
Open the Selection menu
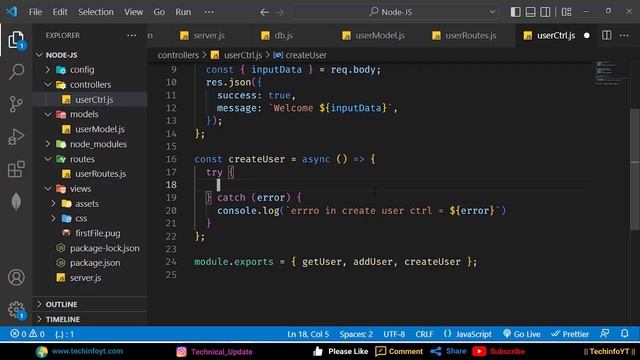coord(96,12)
